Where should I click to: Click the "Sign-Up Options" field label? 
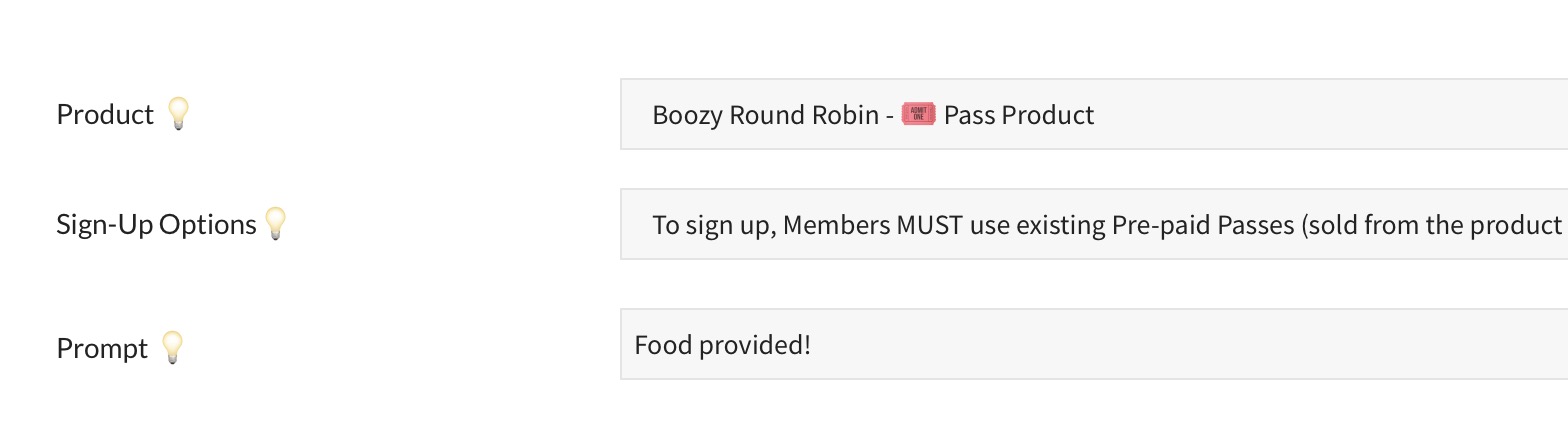tap(156, 224)
